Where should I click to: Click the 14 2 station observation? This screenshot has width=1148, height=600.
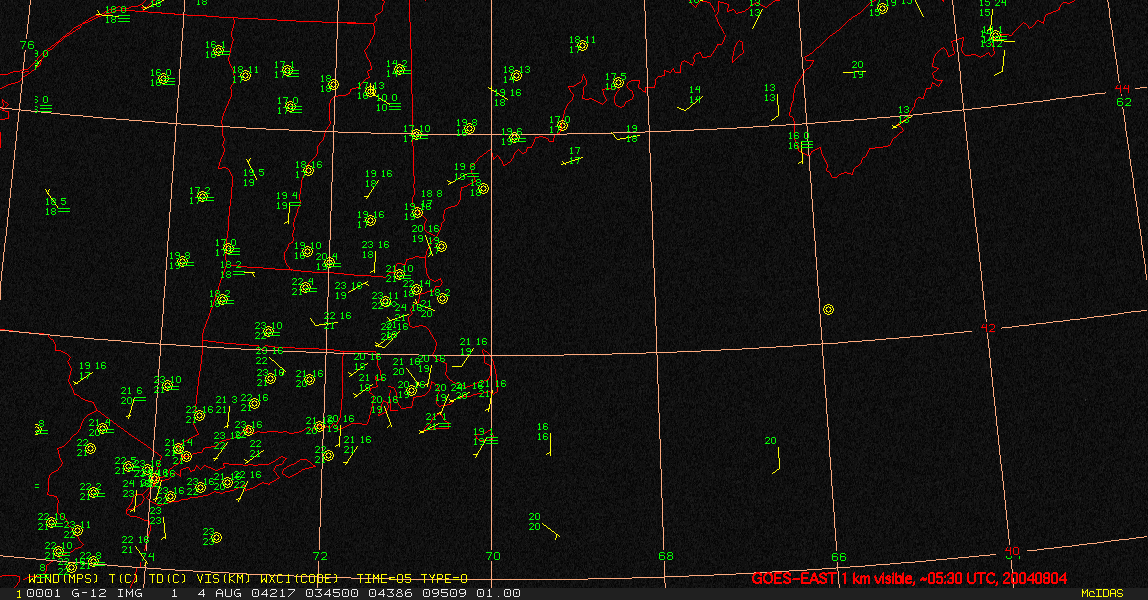398,69
